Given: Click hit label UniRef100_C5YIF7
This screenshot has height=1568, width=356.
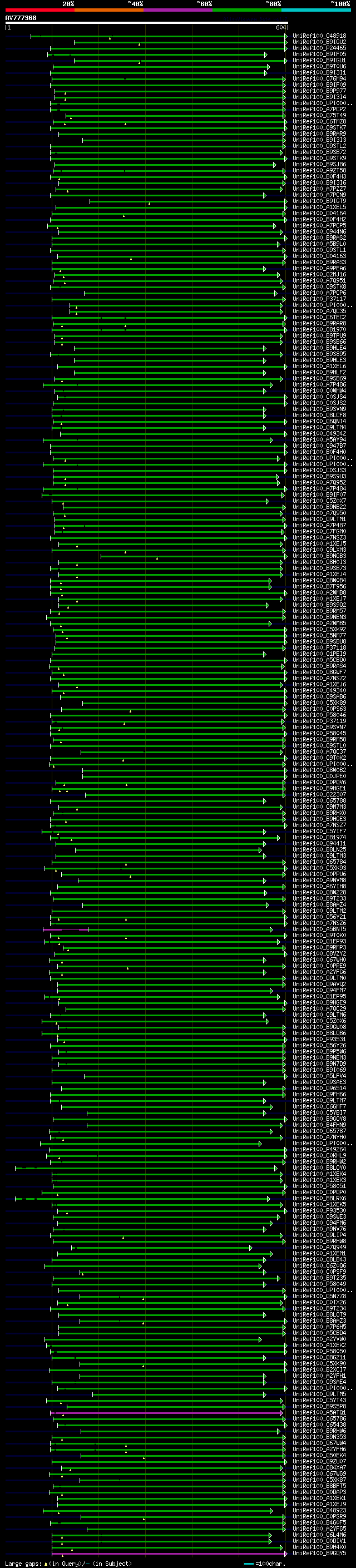Looking at the screenshot, I should point(319,831).
